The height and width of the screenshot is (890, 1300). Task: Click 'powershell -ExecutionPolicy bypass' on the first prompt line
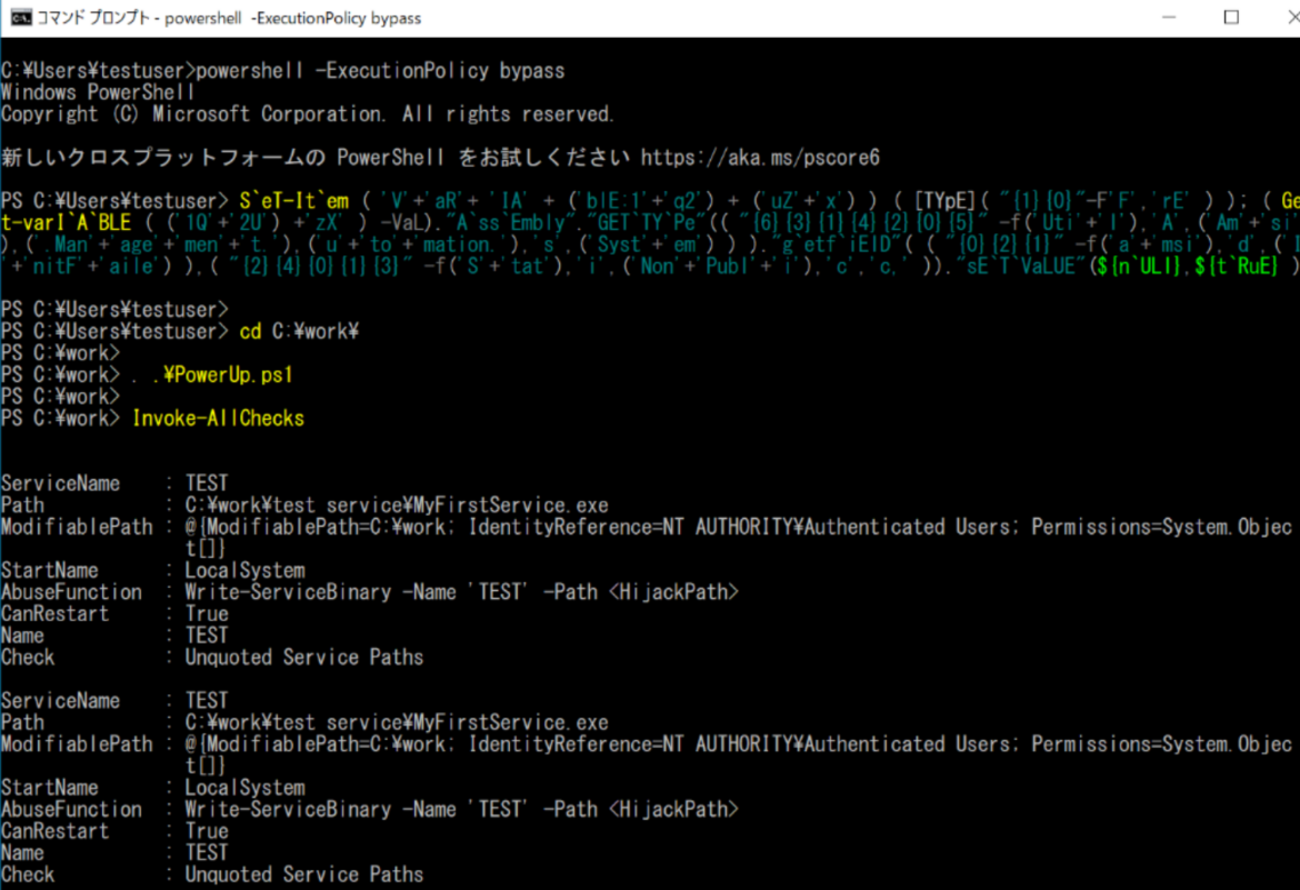click(x=381, y=71)
